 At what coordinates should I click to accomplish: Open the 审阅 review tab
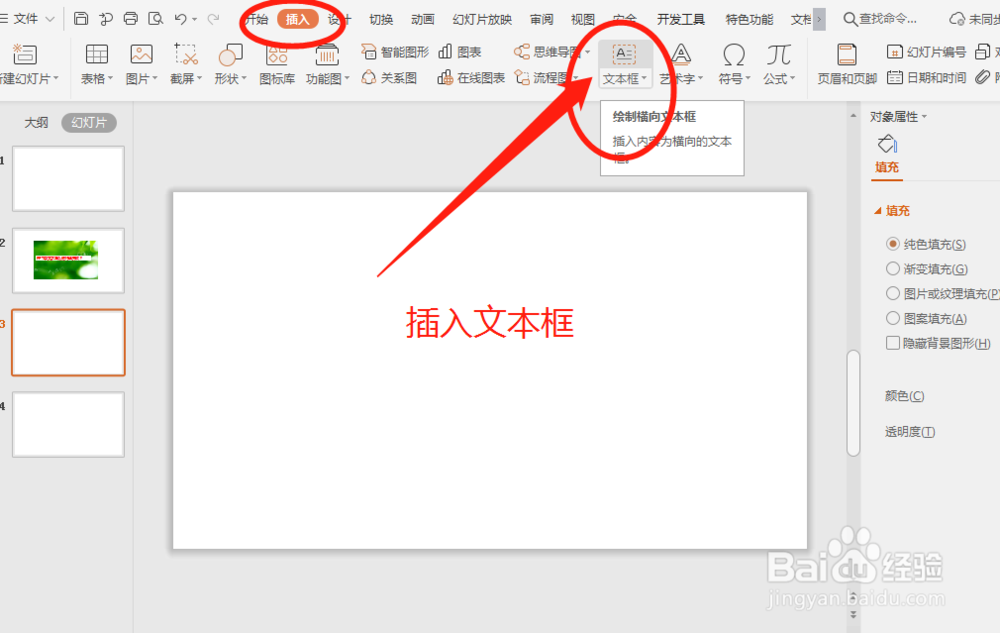pyautogui.click(x=541, y=20)
